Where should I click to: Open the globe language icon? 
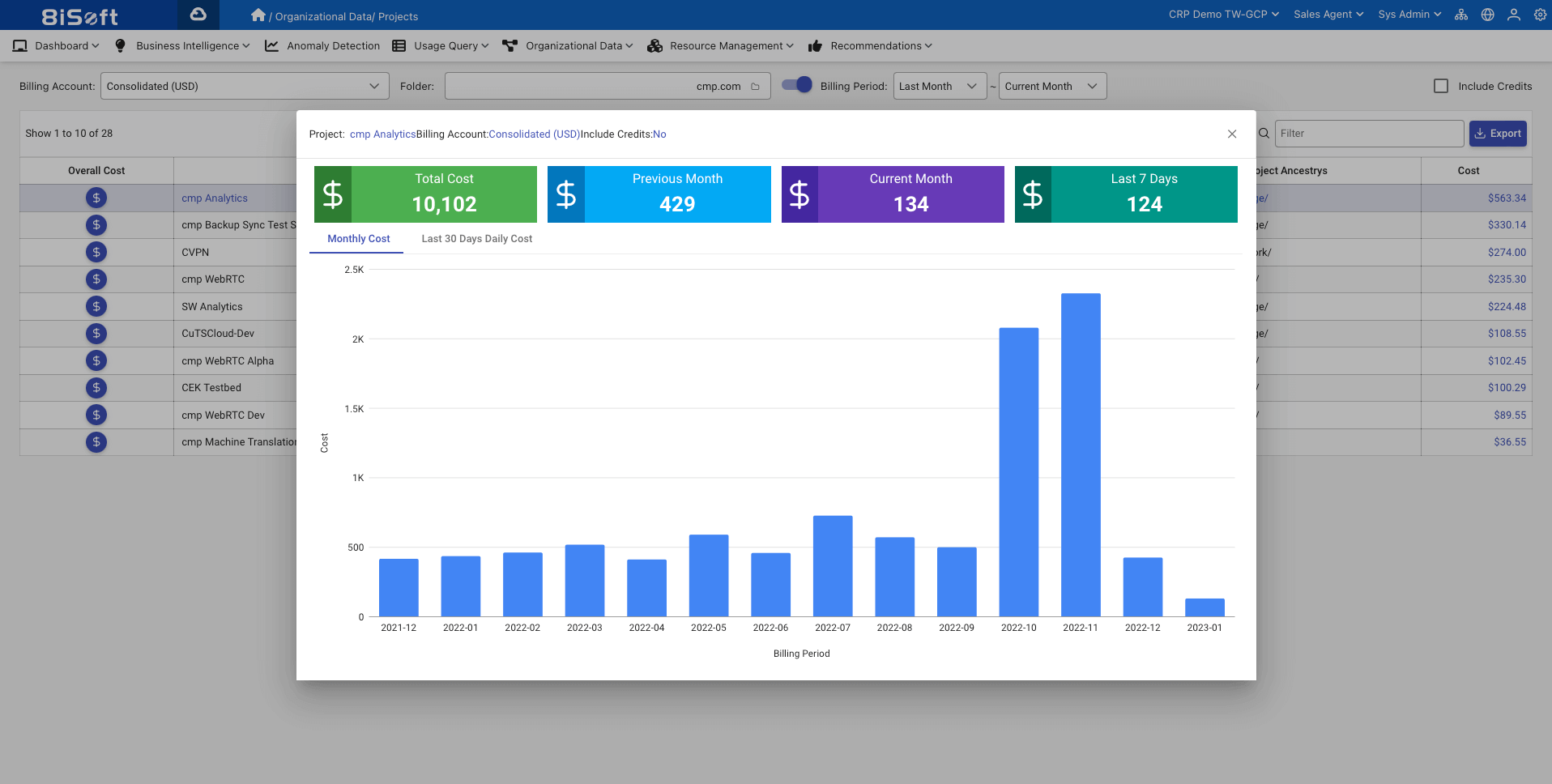[1487, 15]
